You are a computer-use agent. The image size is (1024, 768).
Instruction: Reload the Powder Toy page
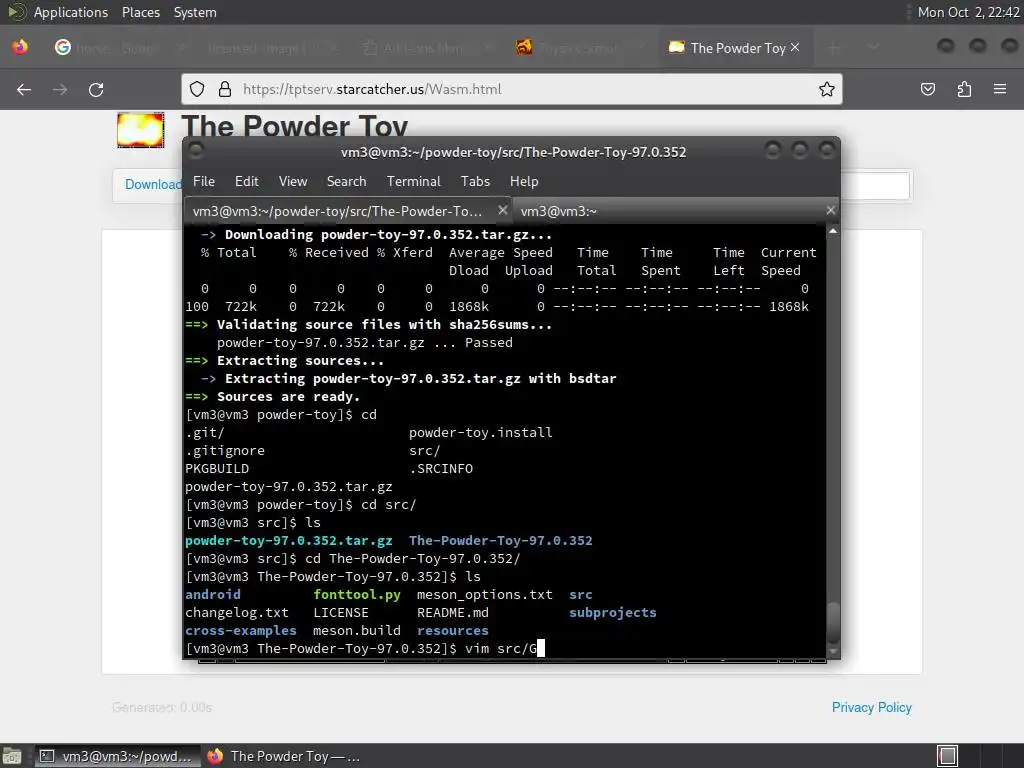pyautogui.click(x=96, y=89)
